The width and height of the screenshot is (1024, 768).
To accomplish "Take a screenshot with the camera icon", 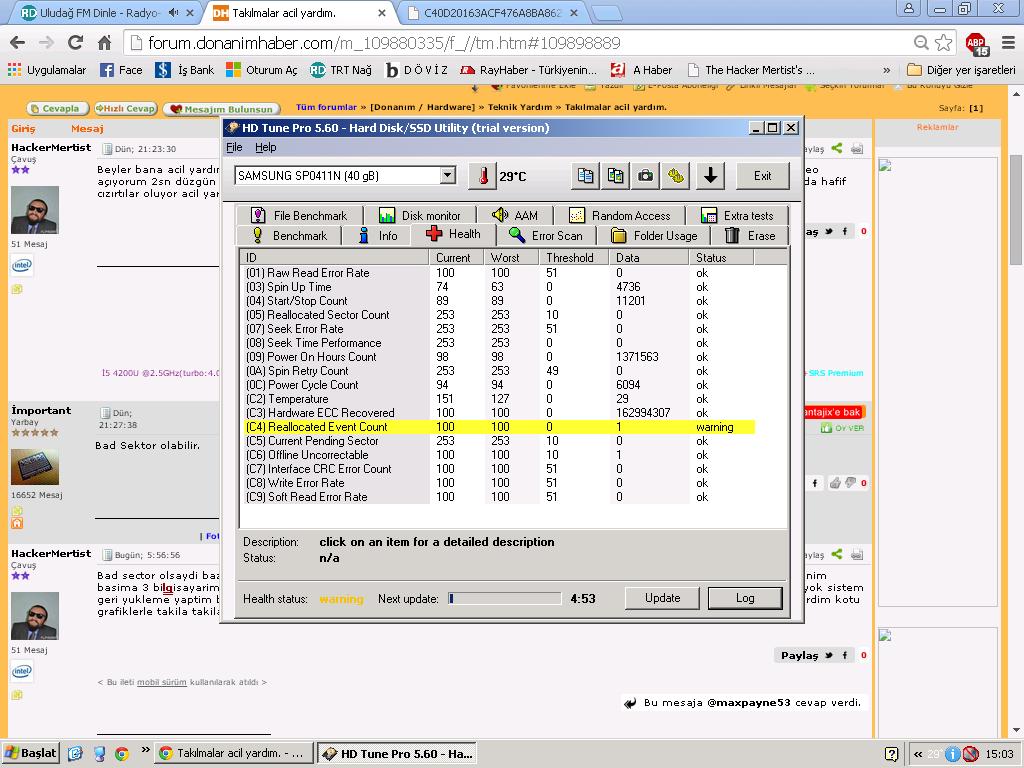I will point(645,176).
